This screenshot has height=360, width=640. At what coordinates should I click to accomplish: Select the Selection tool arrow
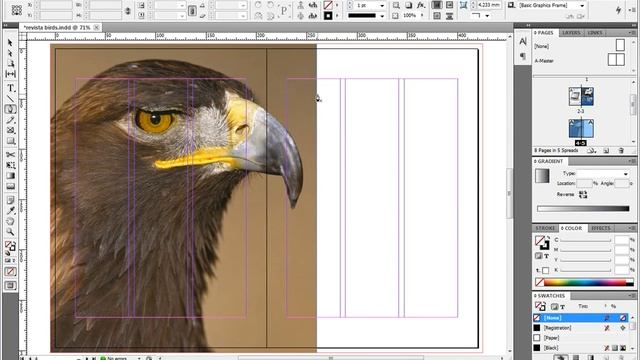(10, 43)
